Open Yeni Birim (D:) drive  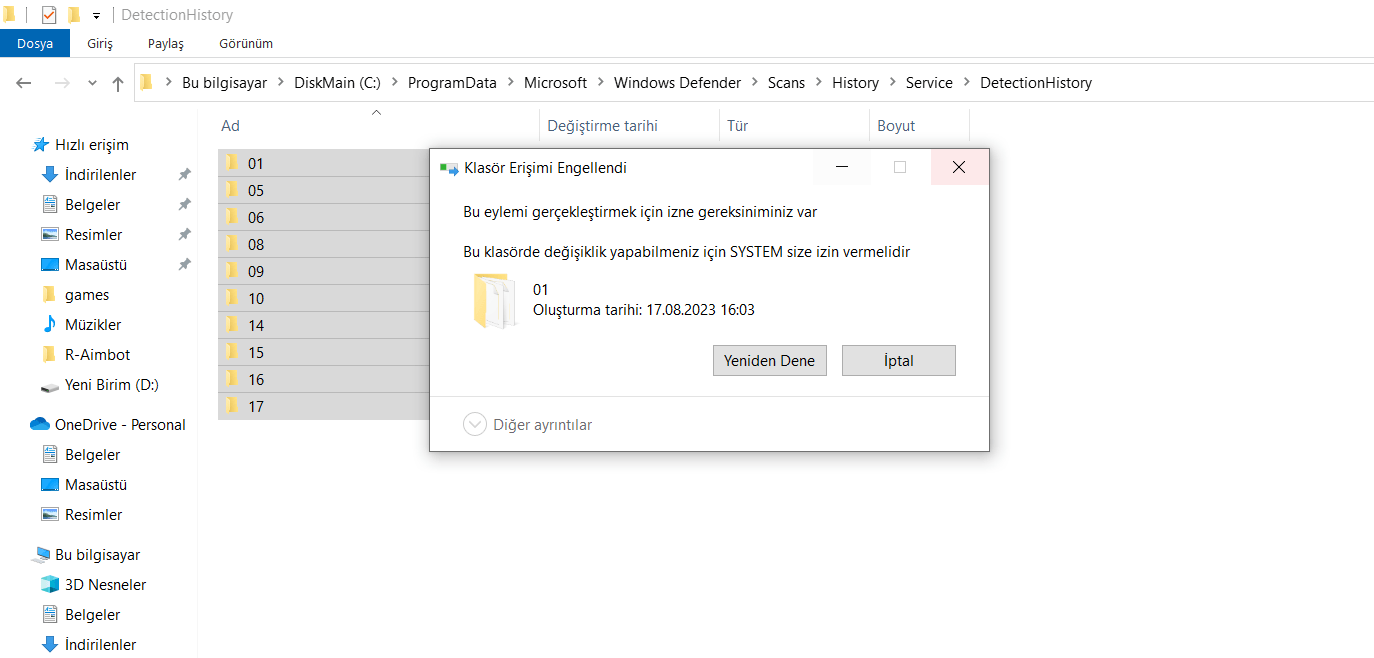tap(111, 385)
